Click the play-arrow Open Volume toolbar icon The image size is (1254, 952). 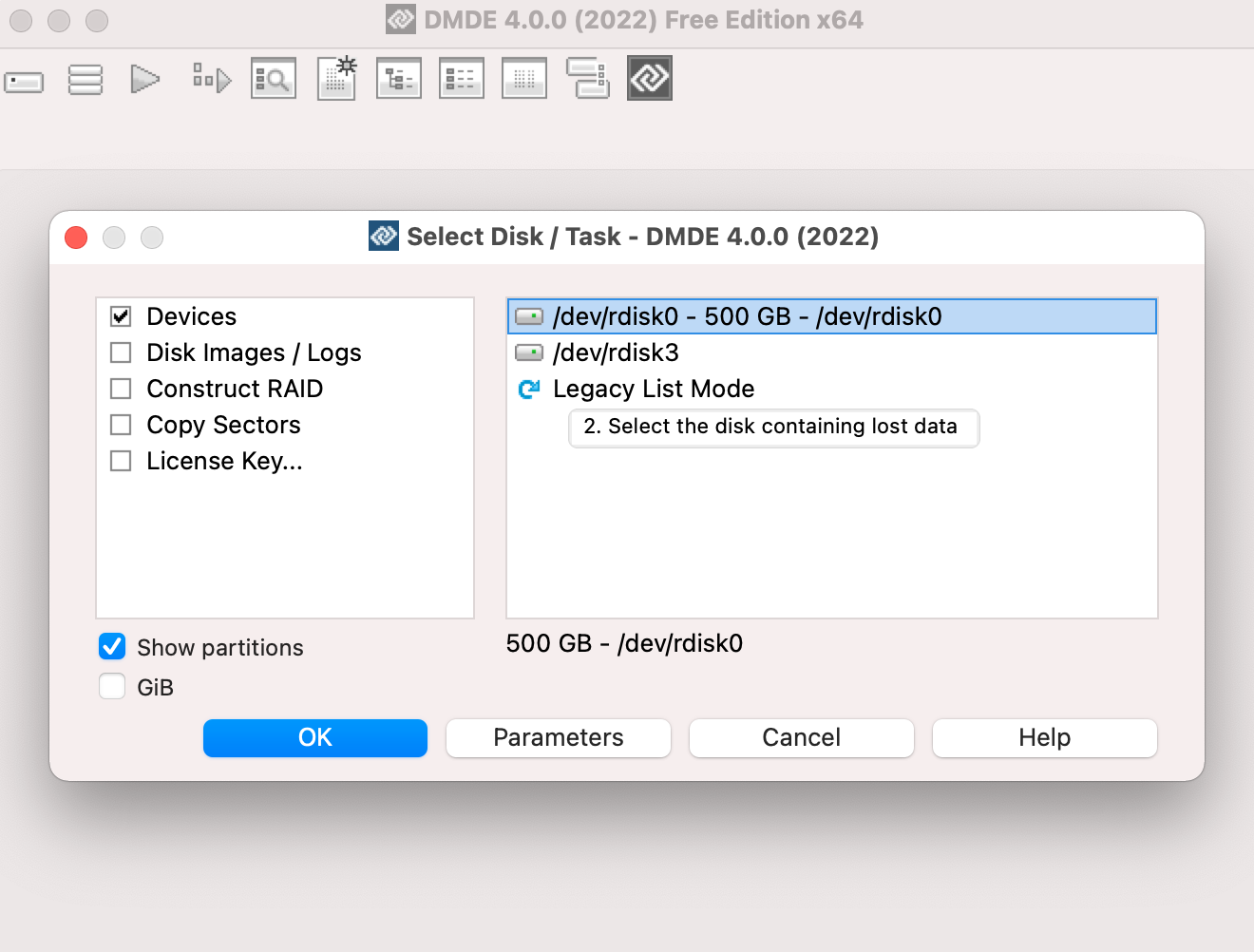144,79
